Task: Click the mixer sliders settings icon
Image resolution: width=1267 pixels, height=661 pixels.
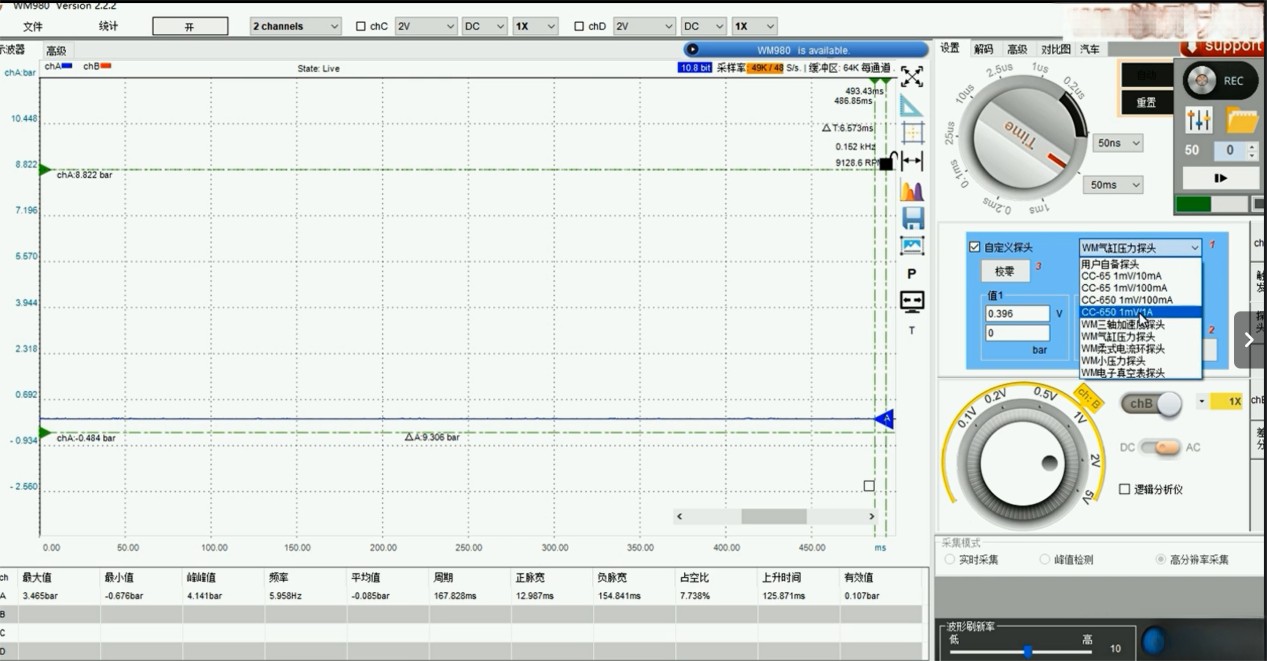Action: click(1198, 121)
